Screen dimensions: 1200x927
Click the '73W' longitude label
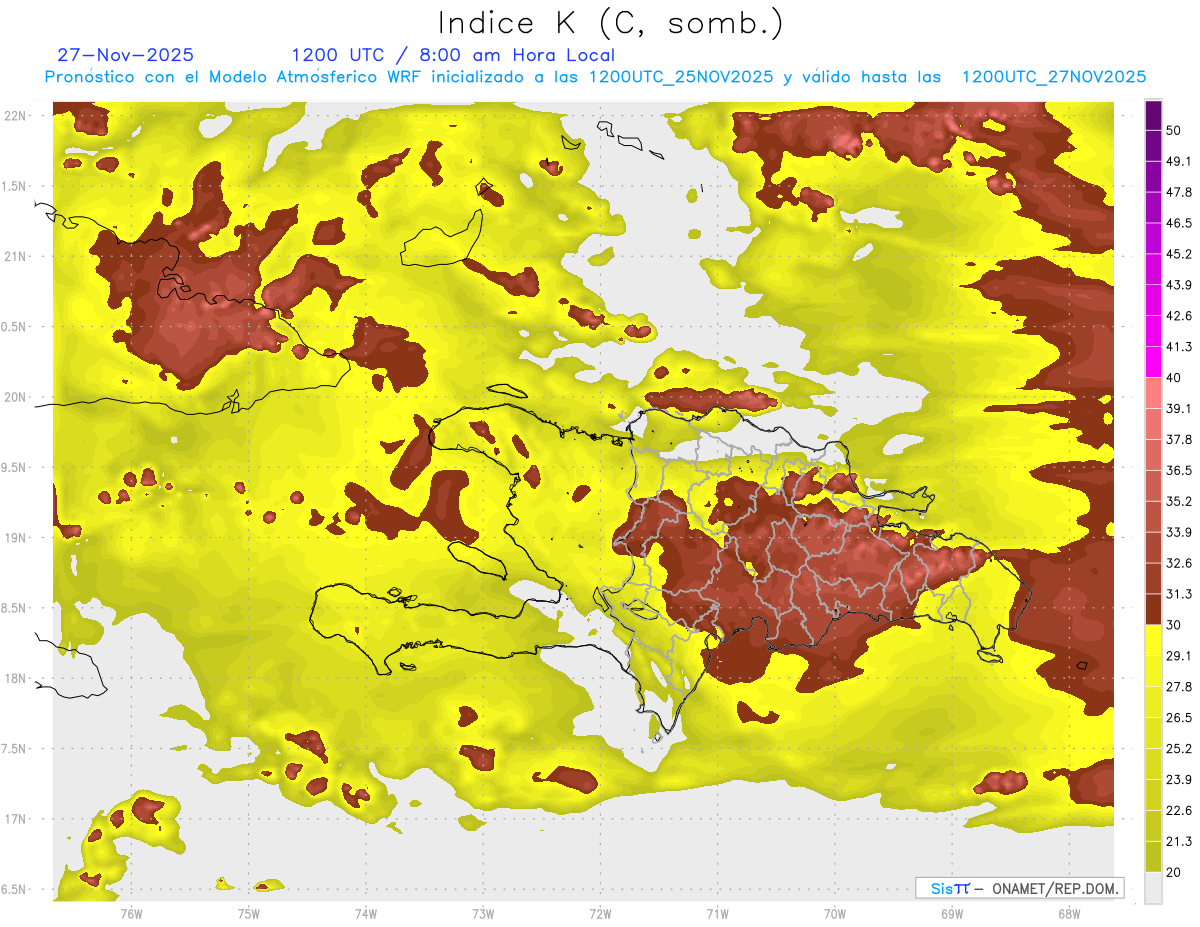coord(483,914)
